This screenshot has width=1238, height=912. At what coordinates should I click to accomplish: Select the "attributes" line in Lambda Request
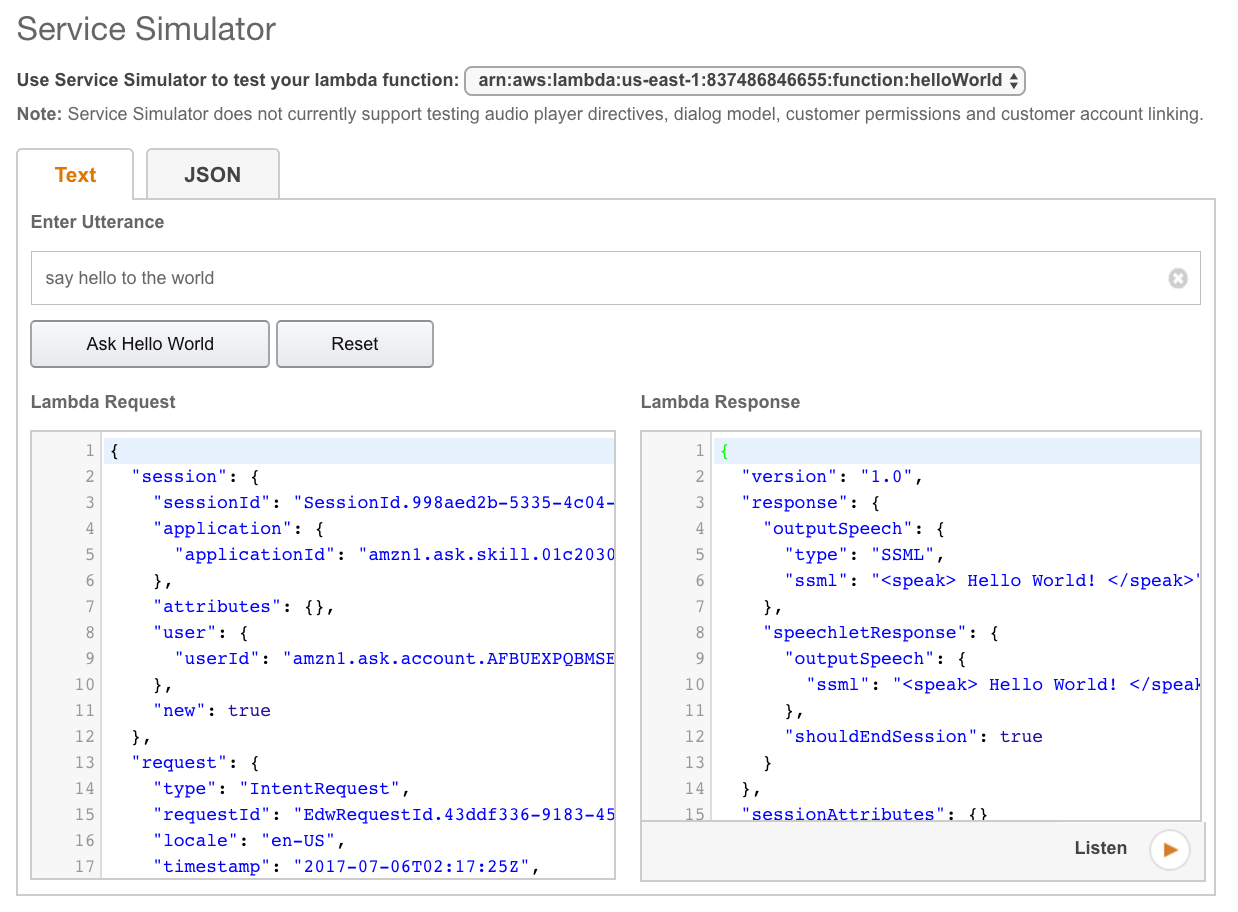pyautogui.click(x=243, y=607)
